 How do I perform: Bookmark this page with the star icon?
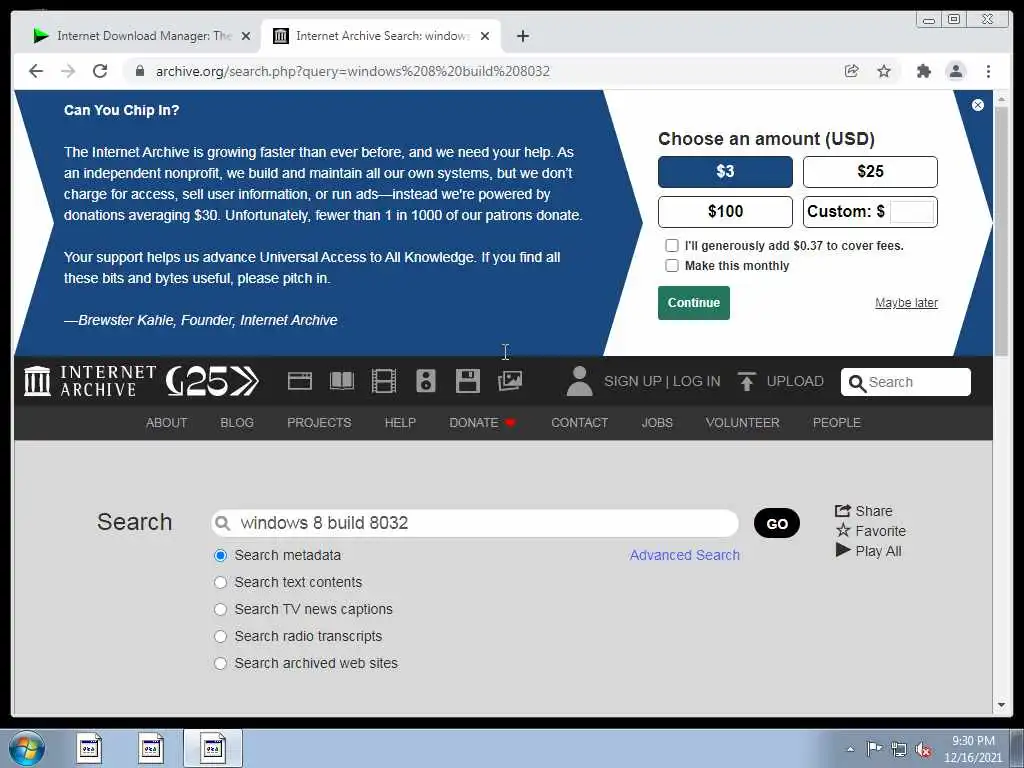[x=884, y=71]
